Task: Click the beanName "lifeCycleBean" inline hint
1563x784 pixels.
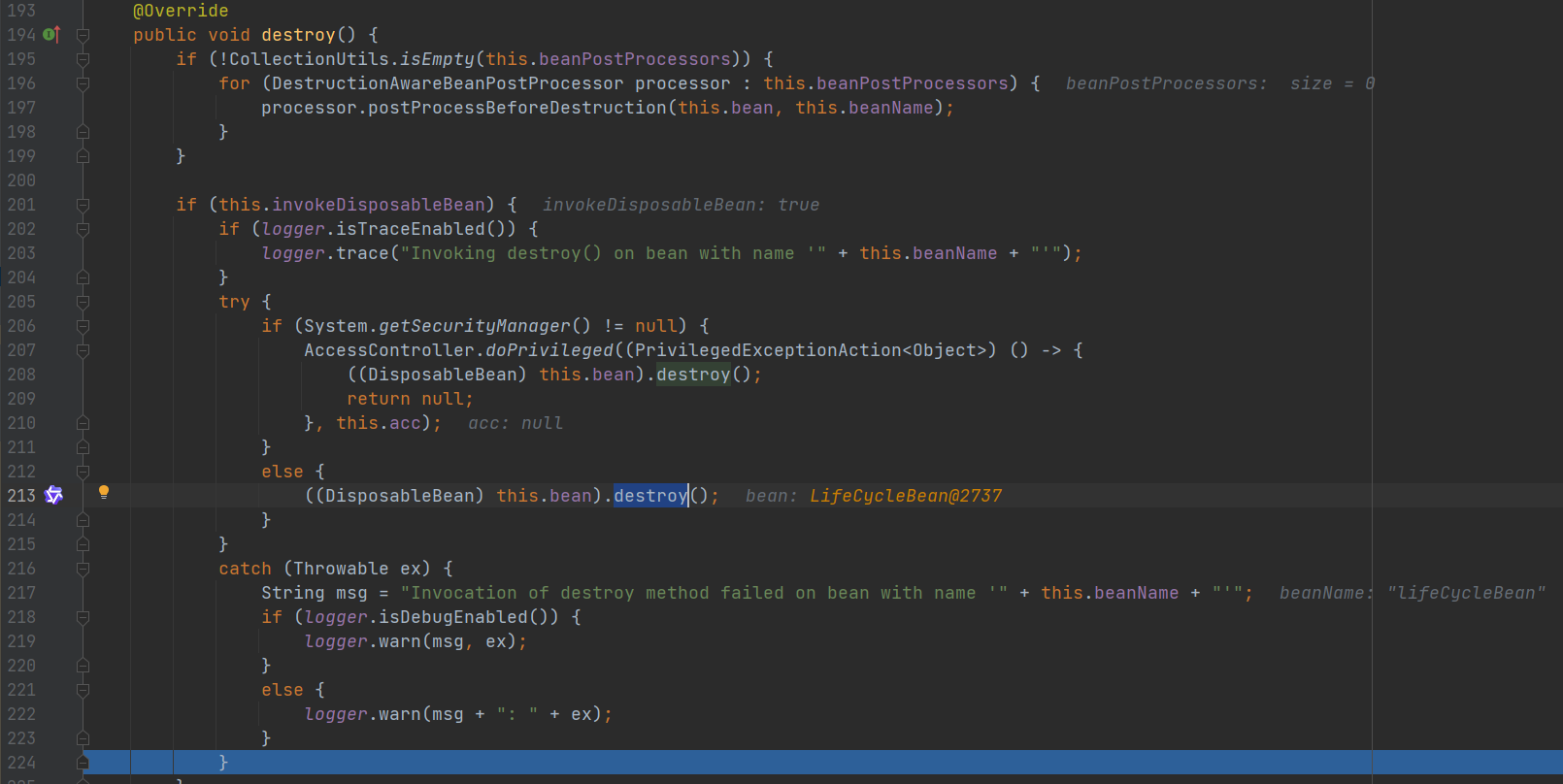Action: click(1412, 593)
